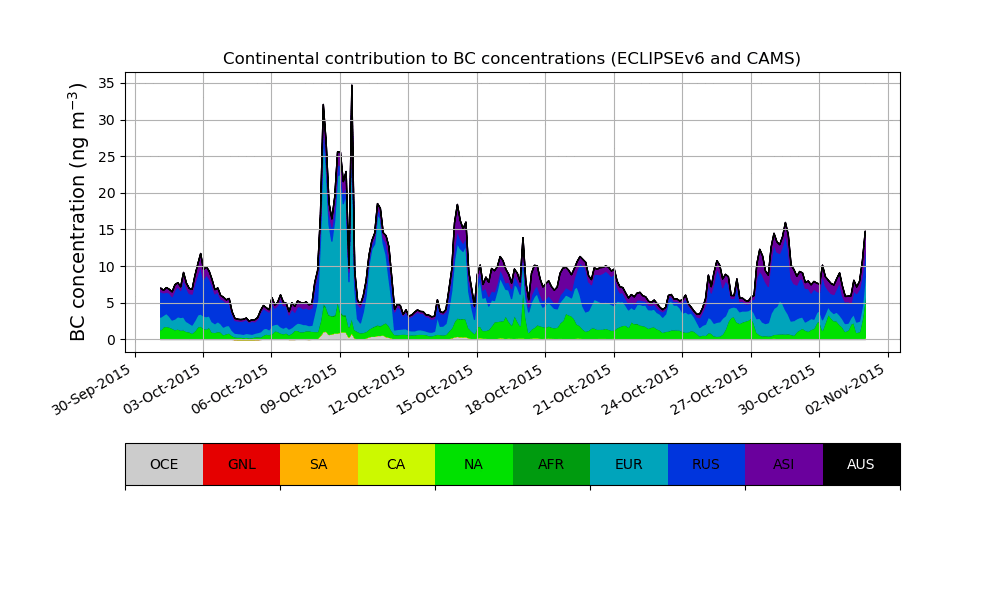
Task: Click the OCE gray legend swatch
Action: [x=164, y=464]
